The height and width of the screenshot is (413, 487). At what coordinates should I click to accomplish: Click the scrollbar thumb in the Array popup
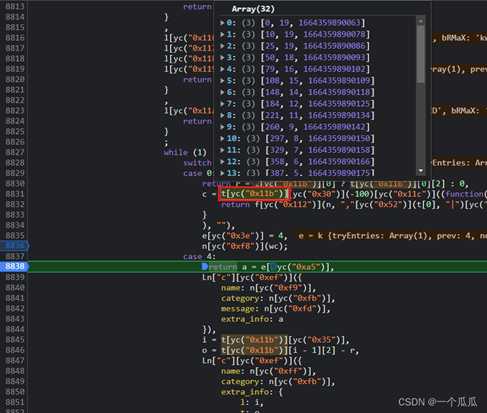tap(421, 54)
